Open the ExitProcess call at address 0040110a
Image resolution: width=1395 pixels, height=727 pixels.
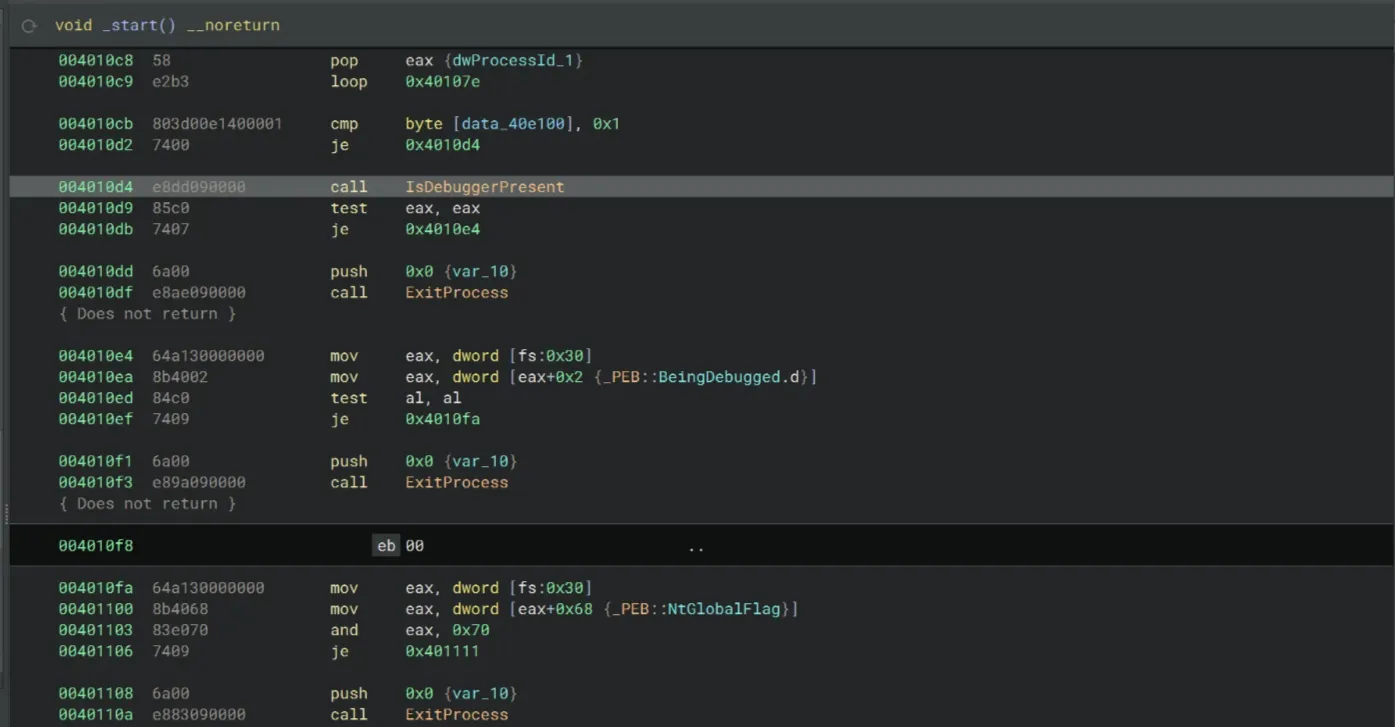456,715
